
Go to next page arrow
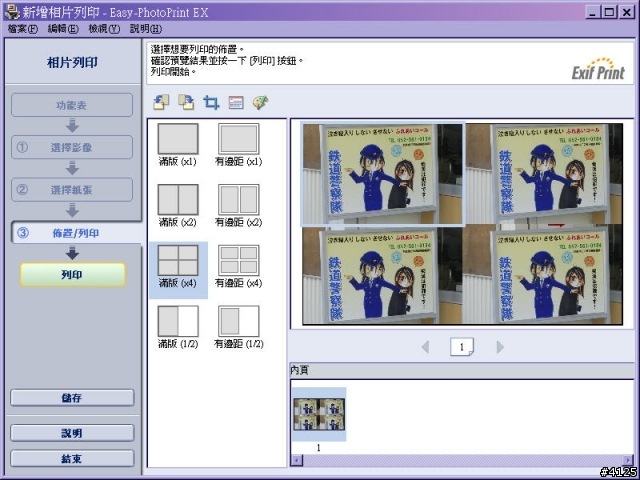pos(500,347)
